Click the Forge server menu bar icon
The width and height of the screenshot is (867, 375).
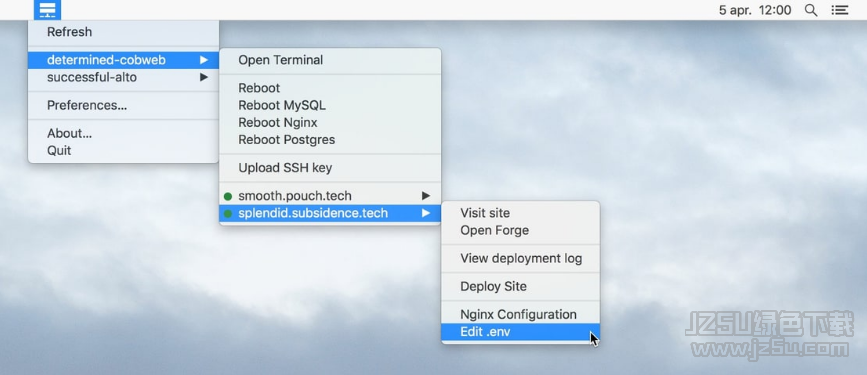pos(47,10)
